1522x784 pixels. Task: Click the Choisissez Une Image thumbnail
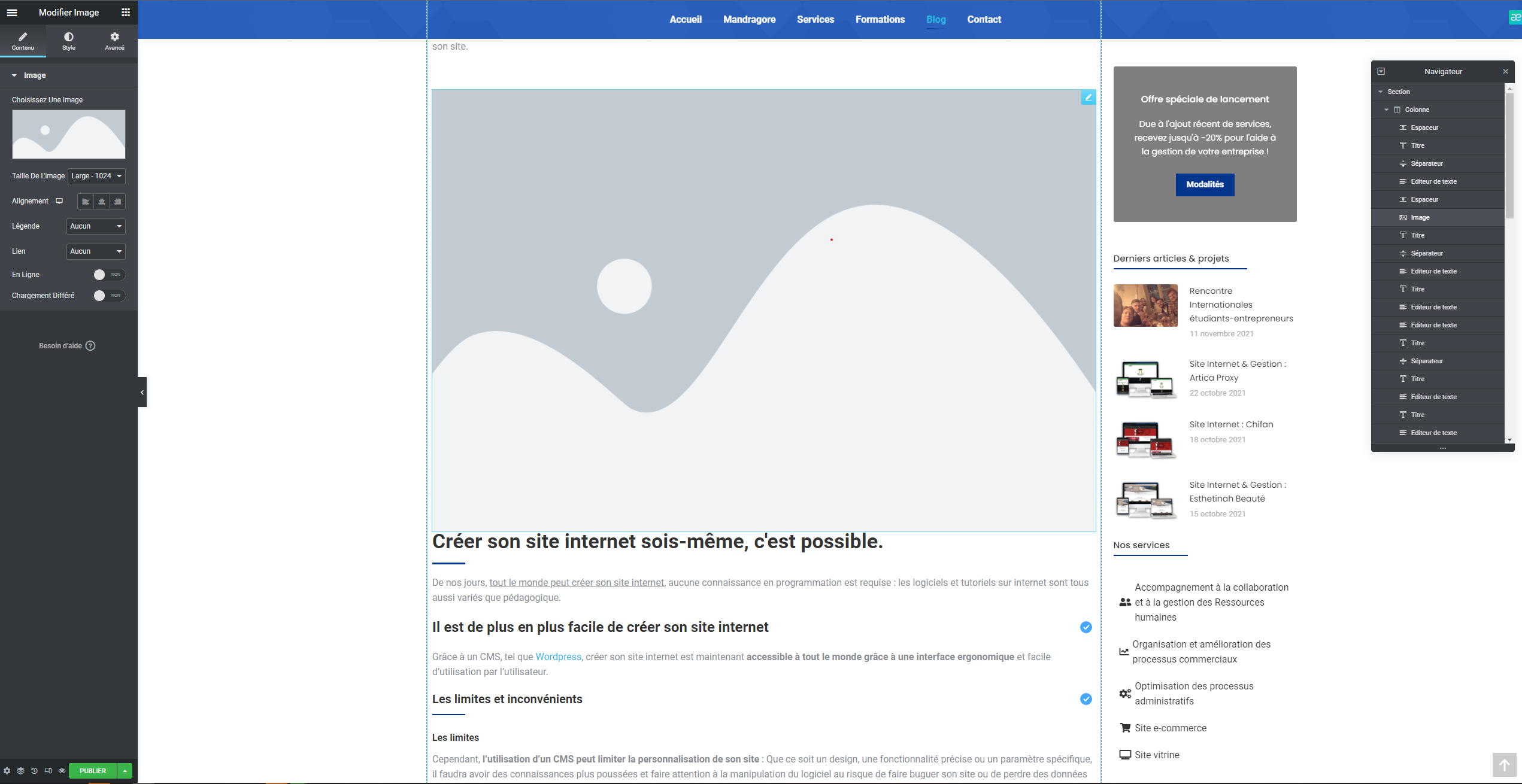tap(68, 134)
